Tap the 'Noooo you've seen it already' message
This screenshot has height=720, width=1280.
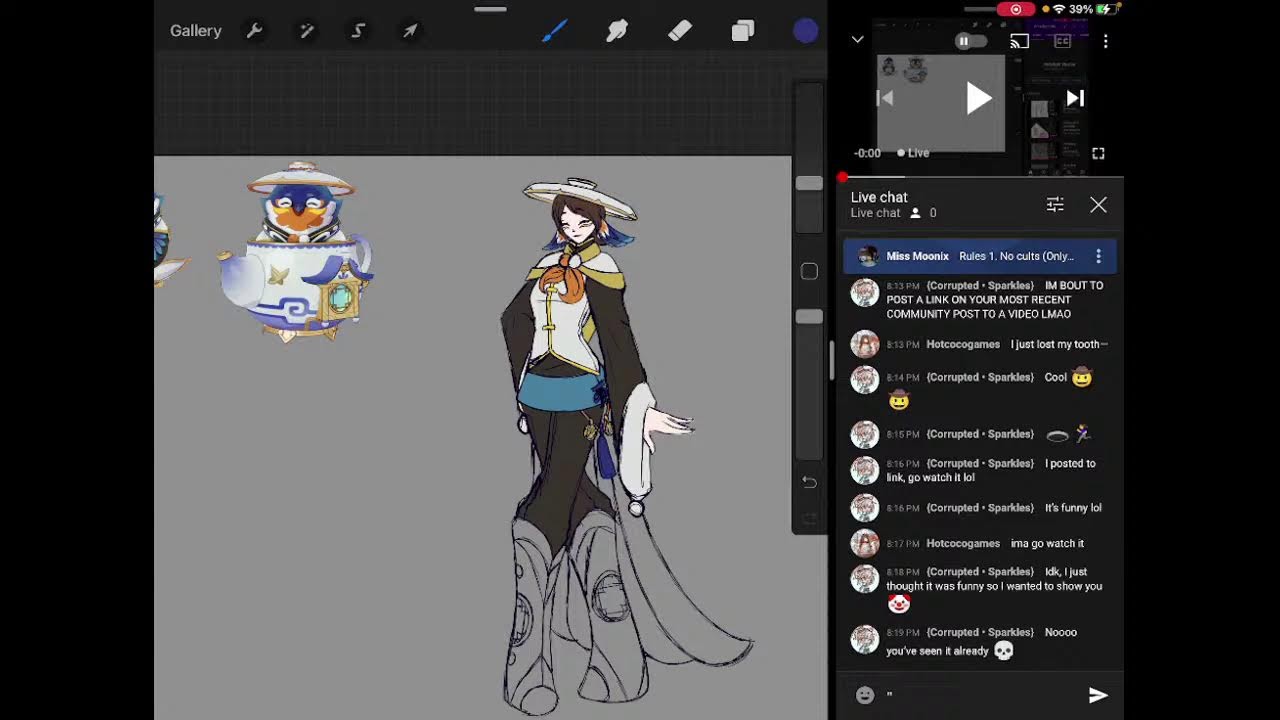pyautogui.click(x=979, y=641)
